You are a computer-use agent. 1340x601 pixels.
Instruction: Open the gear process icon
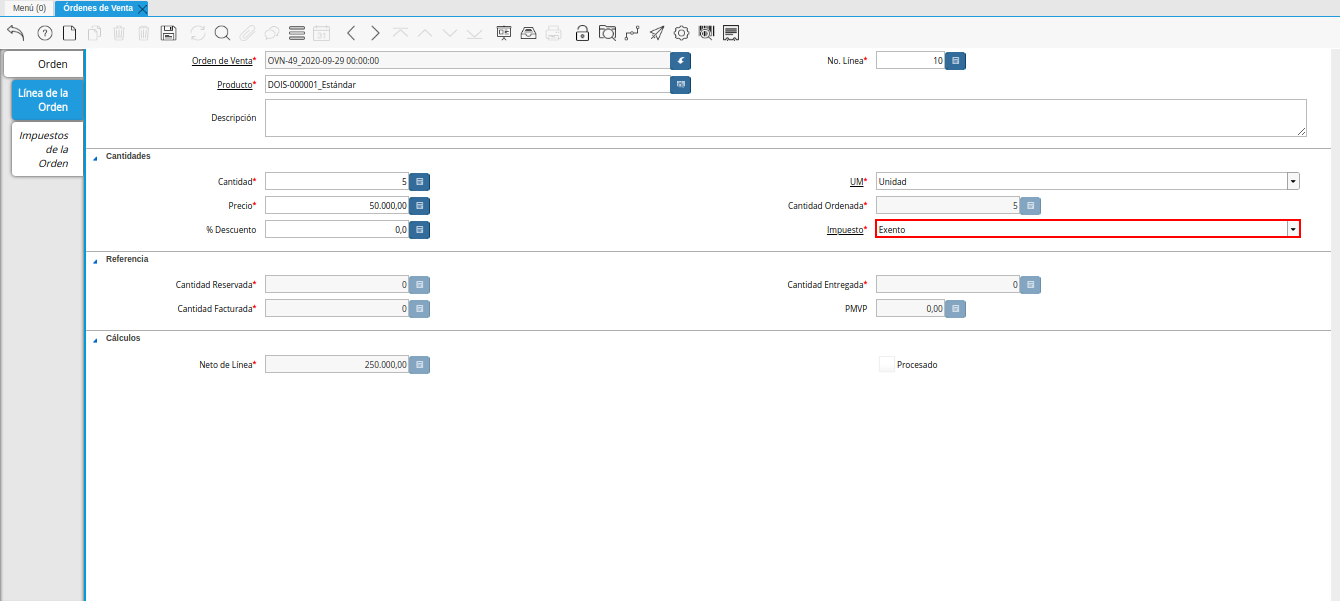(x=681, y=33)
